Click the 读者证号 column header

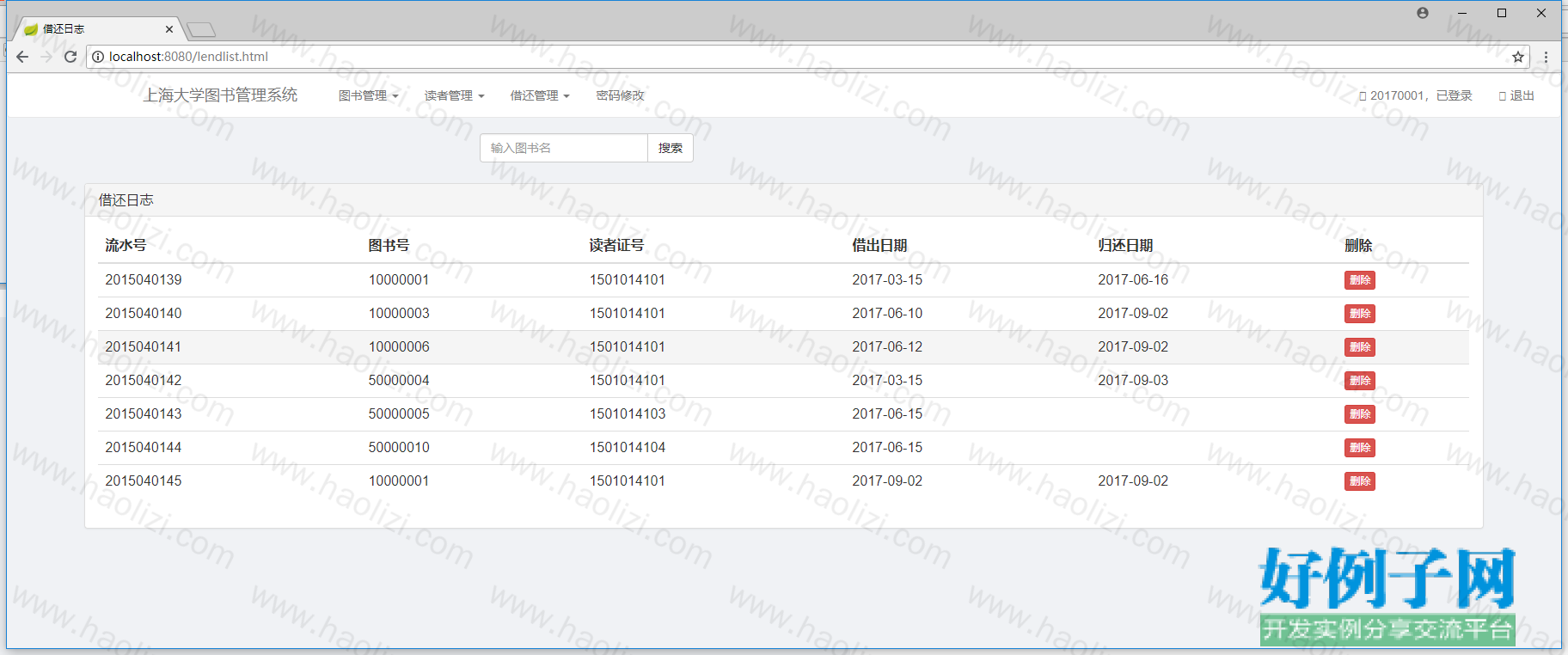616,245
